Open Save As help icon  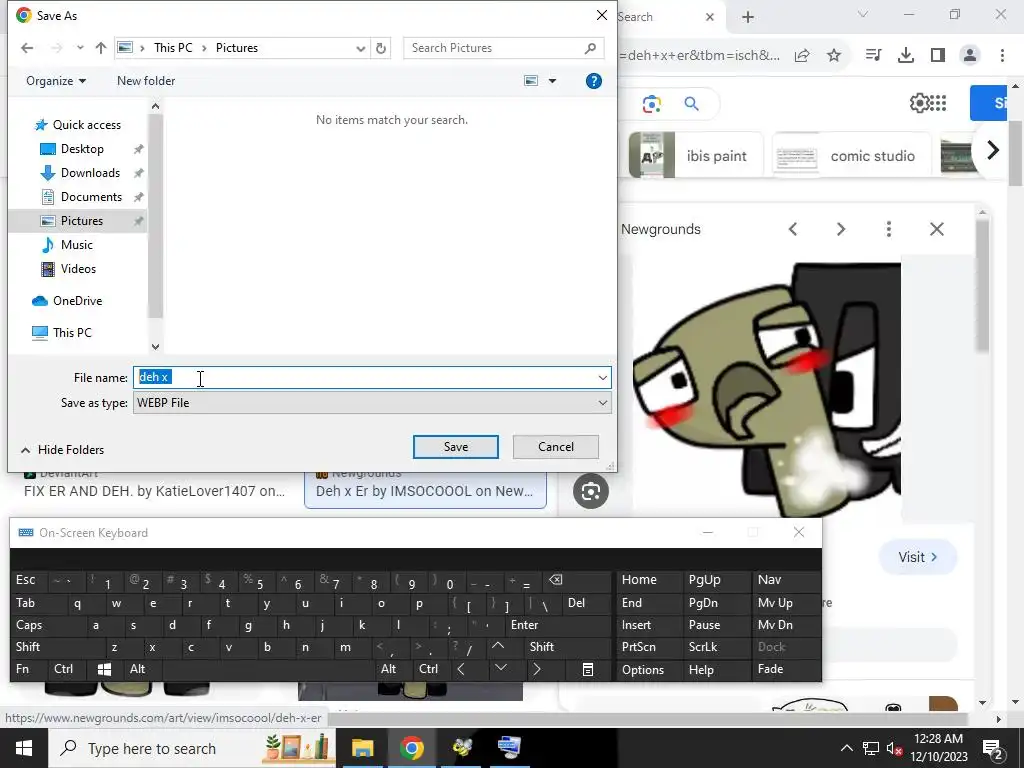(x=594, y=81)
